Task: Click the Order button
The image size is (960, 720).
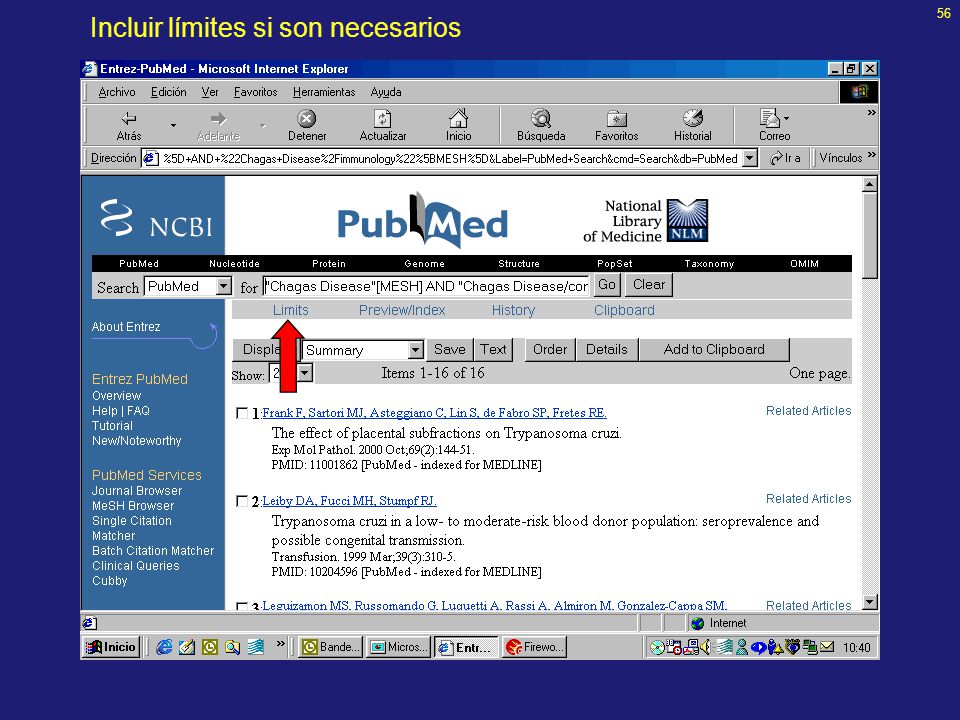Action: coord(550,350)
